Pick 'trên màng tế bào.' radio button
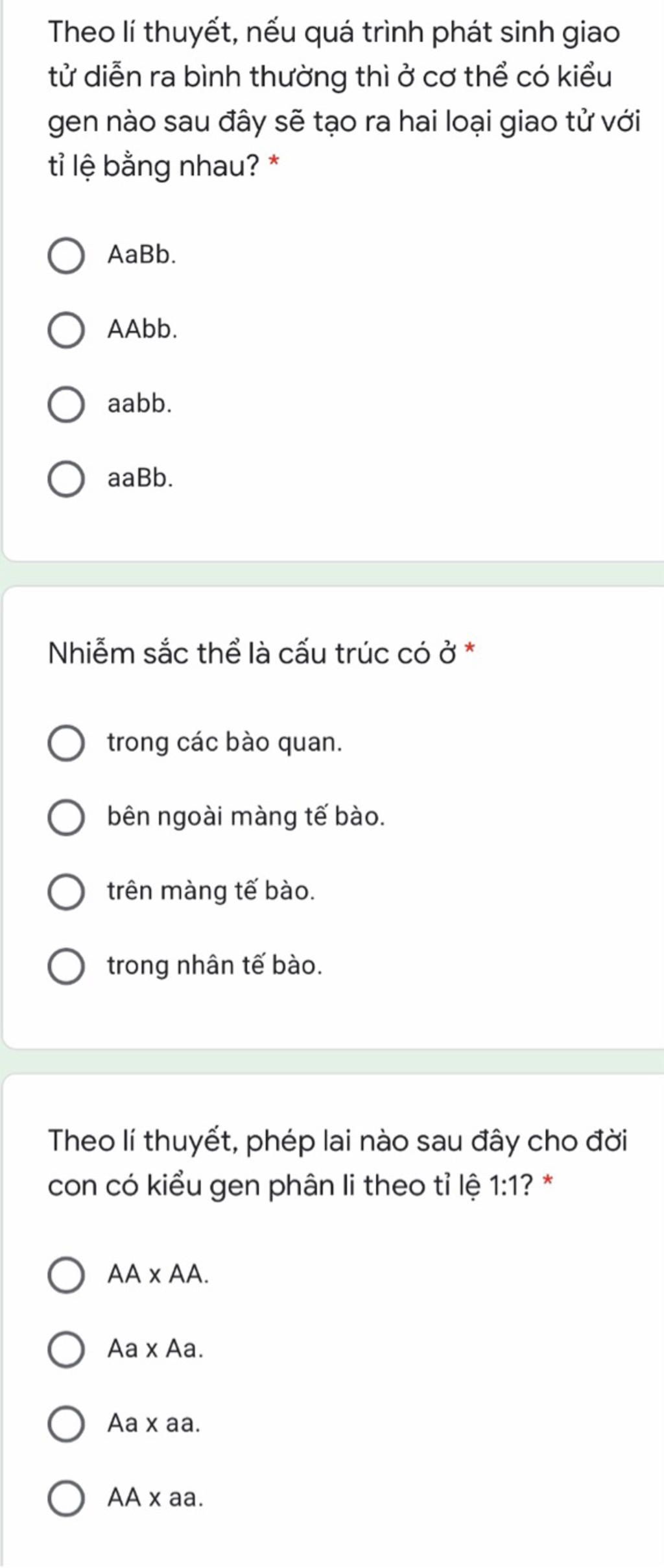This screenshot has height=1568, width=664. pos(66,892)
